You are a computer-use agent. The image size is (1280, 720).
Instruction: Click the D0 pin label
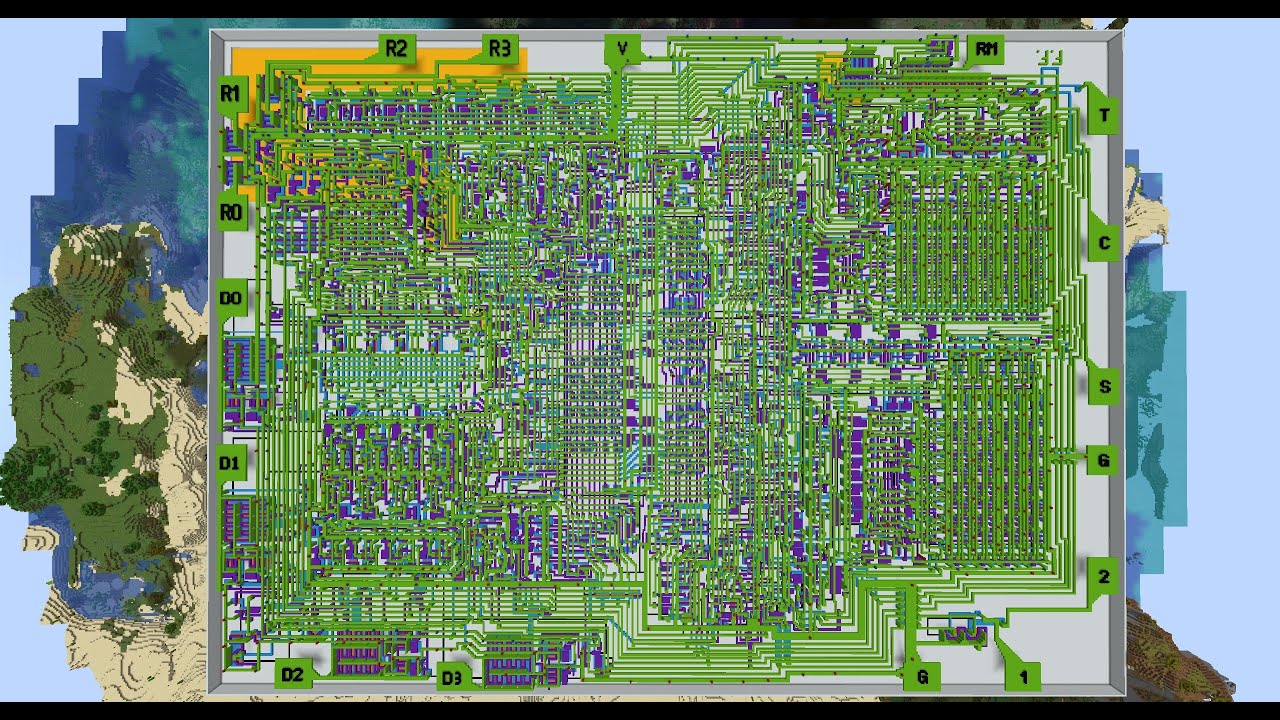231,298
